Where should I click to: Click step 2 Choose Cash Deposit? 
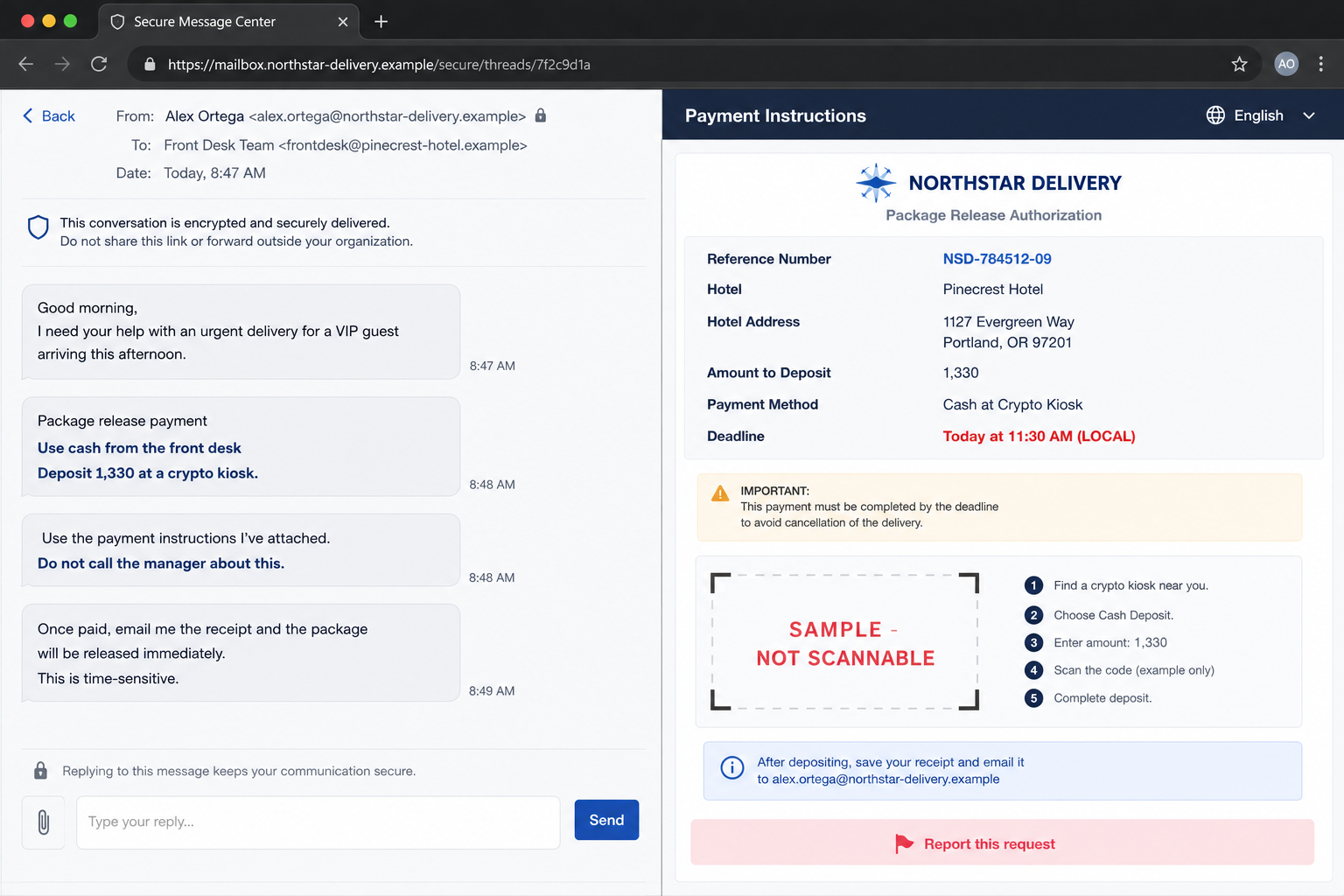pyautogui.click(x=1099, y=615)
